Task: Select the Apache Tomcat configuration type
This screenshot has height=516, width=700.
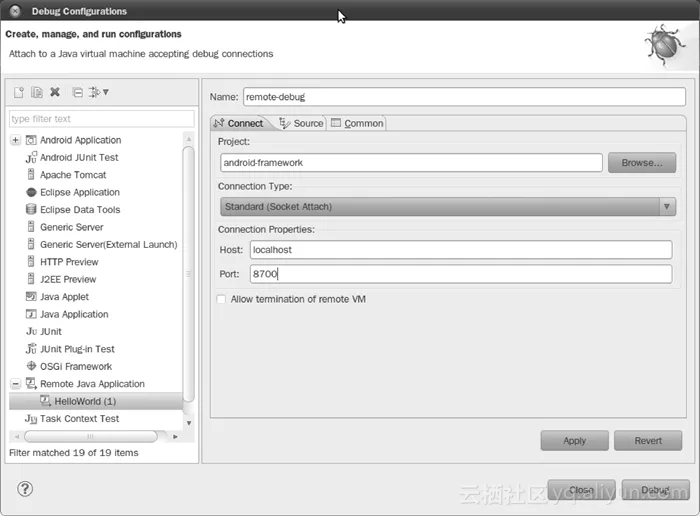Action: tap(73, 175)
